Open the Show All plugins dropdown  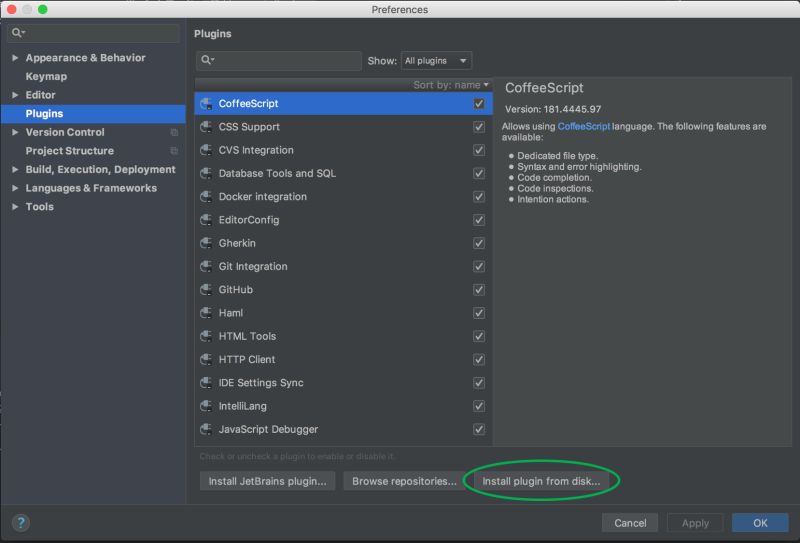(x=436, y=61)
